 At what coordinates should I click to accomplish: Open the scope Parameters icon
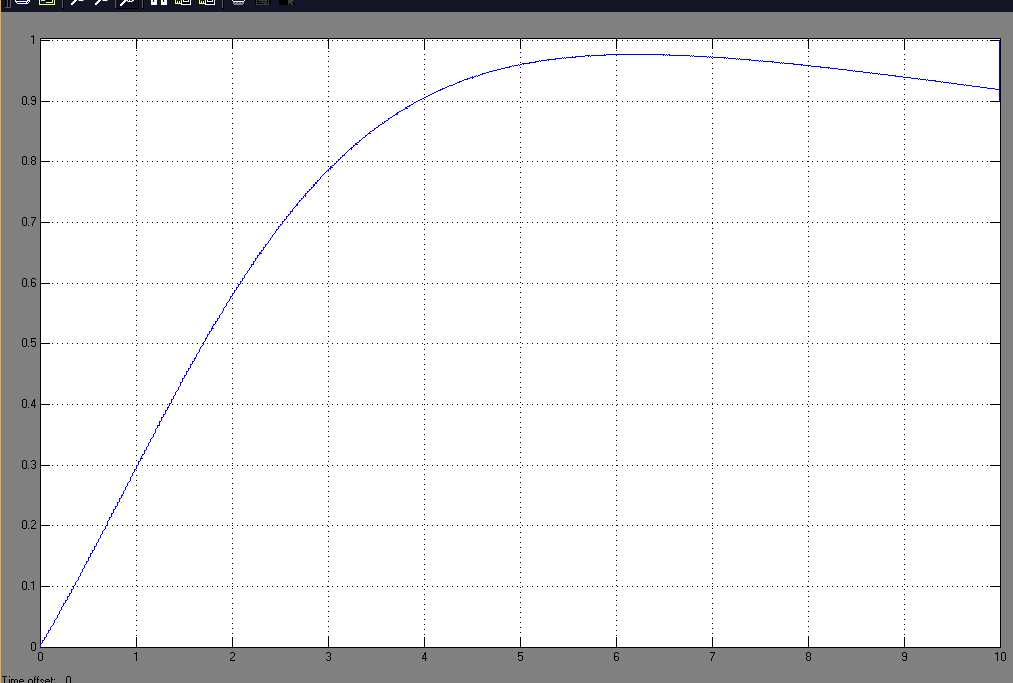tap(47, 2)
